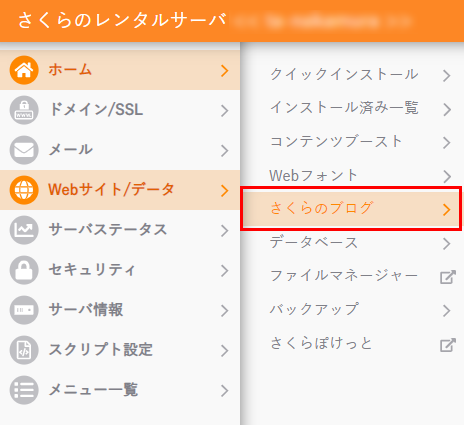Select the さくらのブログ submenu item
Image resolution: width=464 pixels, height=425 pixels.
[351, 209]
